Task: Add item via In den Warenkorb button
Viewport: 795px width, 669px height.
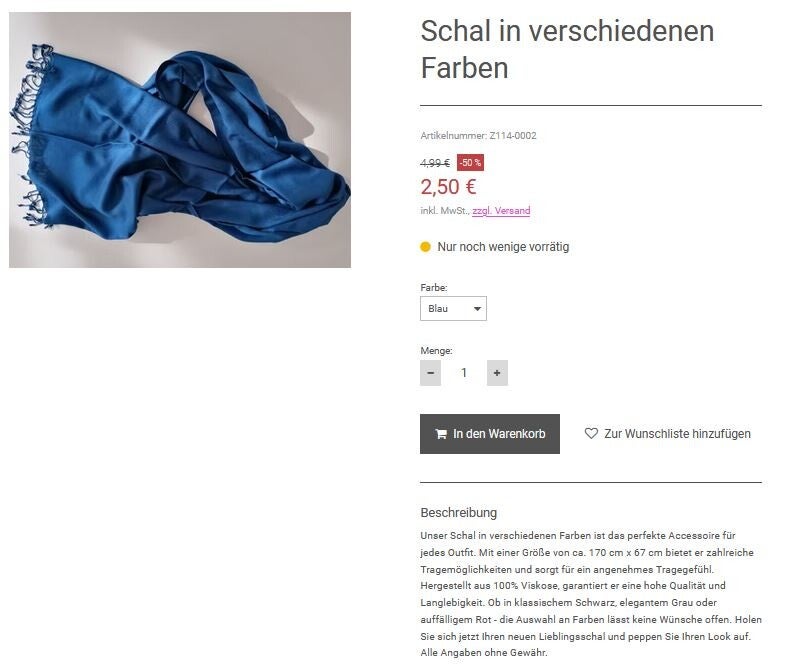Action: pos(490,434)
